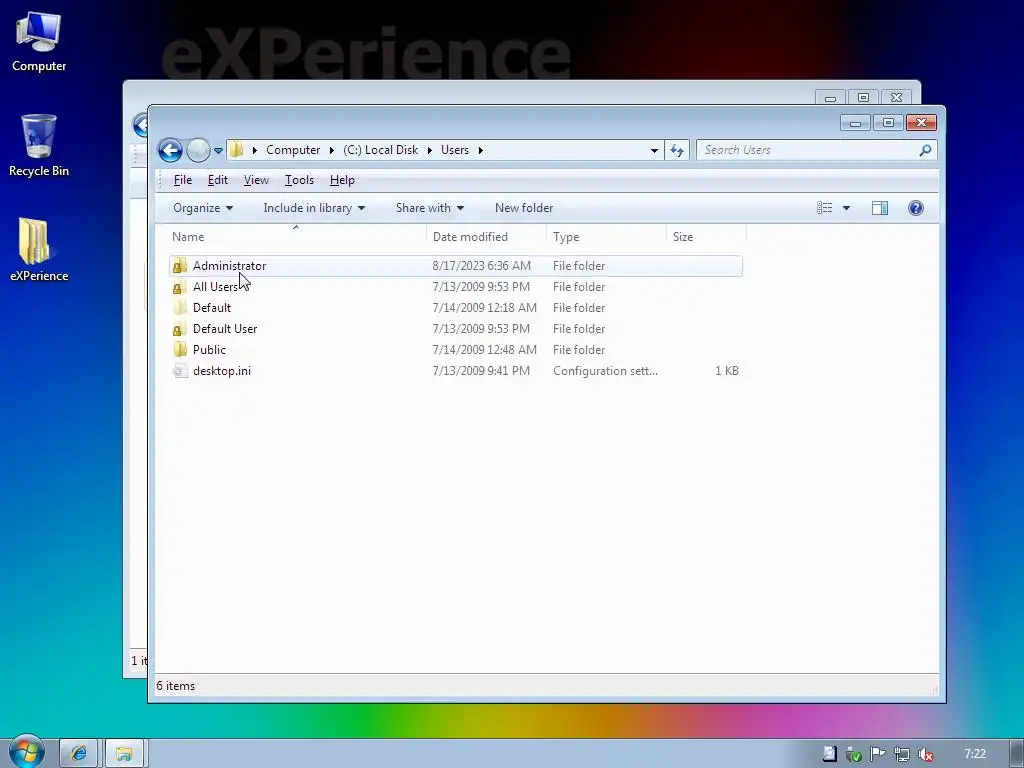Change your view icon button

[x=824, y=208]
